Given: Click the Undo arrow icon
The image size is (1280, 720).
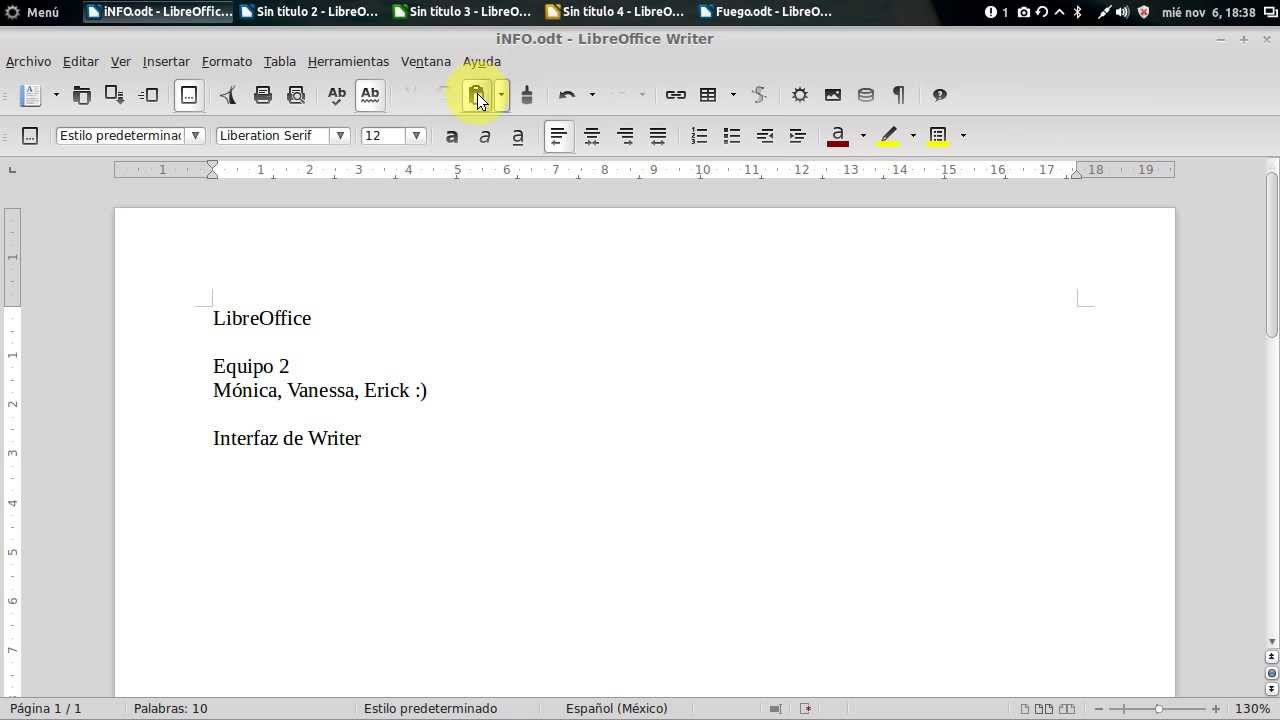Looking at the screenshot, I should point(567,95).
